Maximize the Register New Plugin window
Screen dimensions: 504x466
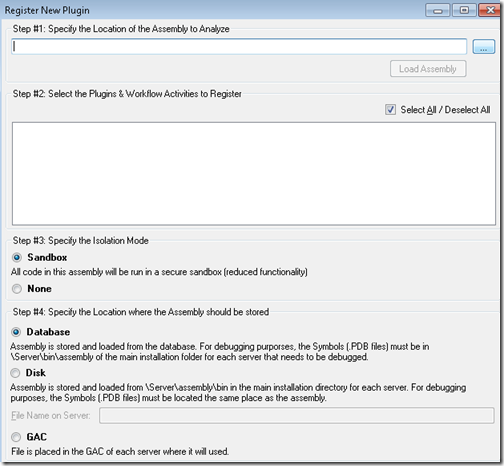(x=464, y=10)
